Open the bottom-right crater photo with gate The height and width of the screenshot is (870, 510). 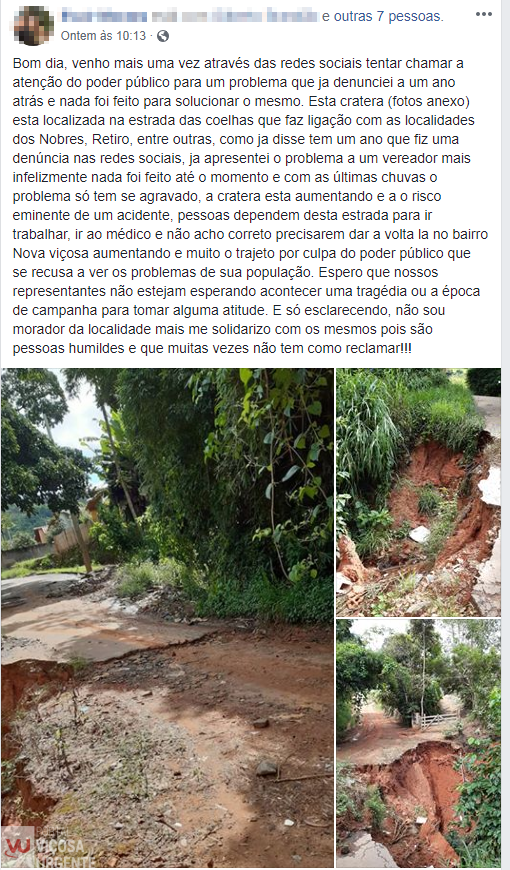point(418,743)
